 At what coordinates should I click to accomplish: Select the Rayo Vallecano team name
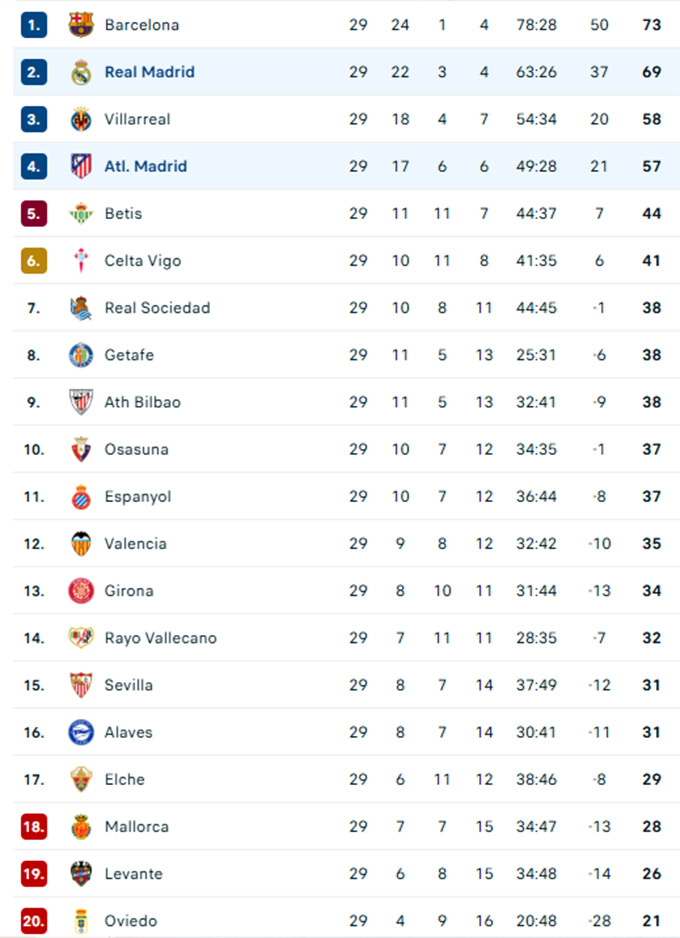point(160,638)
